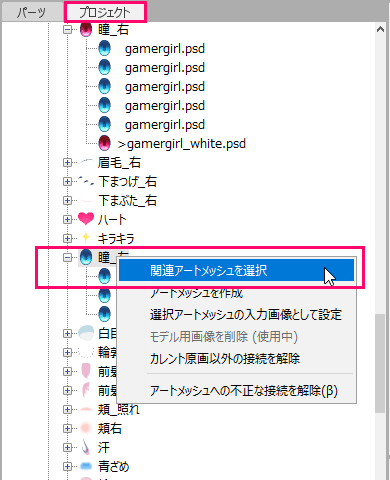Expand the 青ざめ tree node
The height and width of the screenshot is (480, 390).
click(67, 466)
